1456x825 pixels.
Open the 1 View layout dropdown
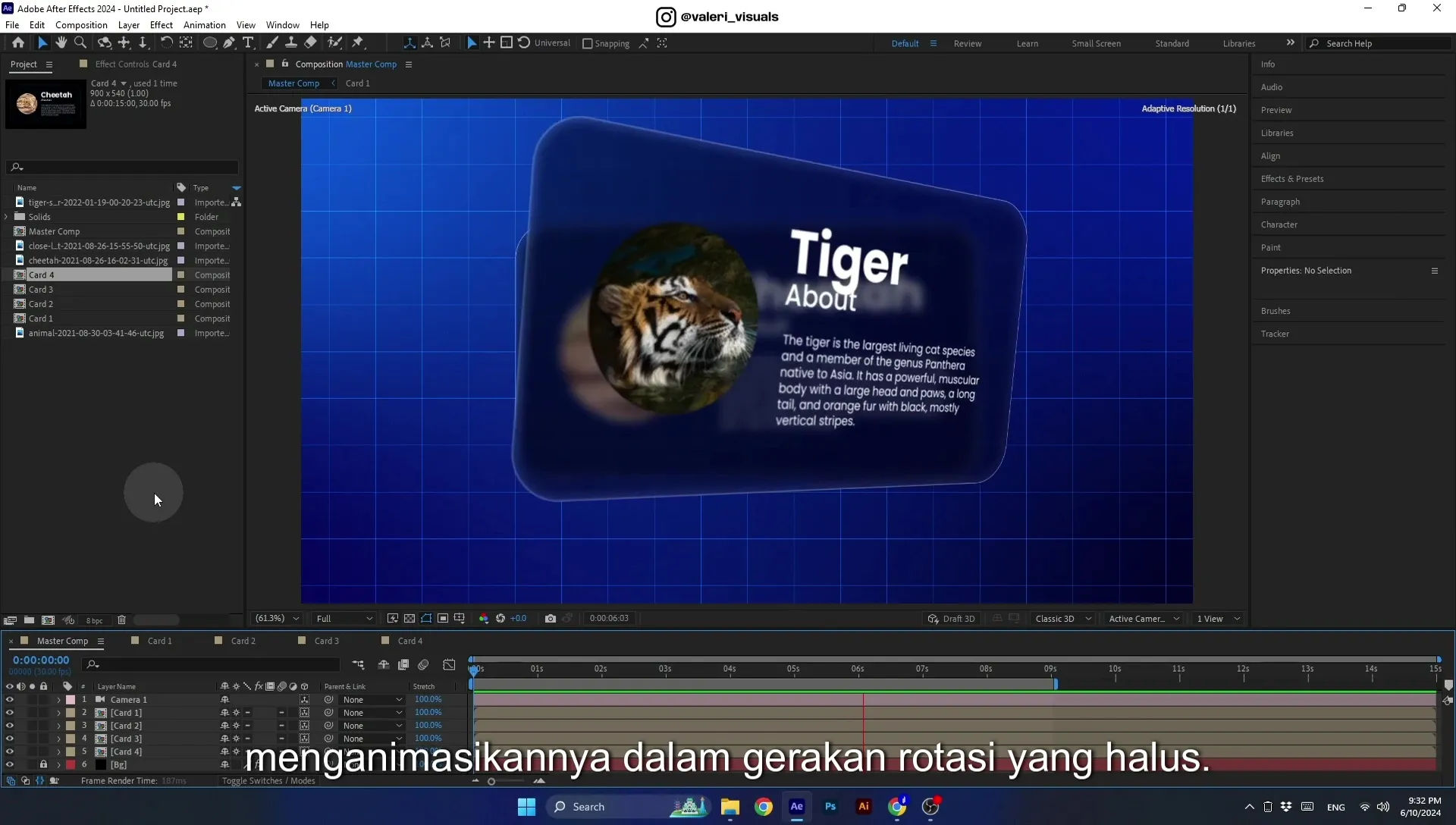pyautogui.click(x=1219, y=619)
